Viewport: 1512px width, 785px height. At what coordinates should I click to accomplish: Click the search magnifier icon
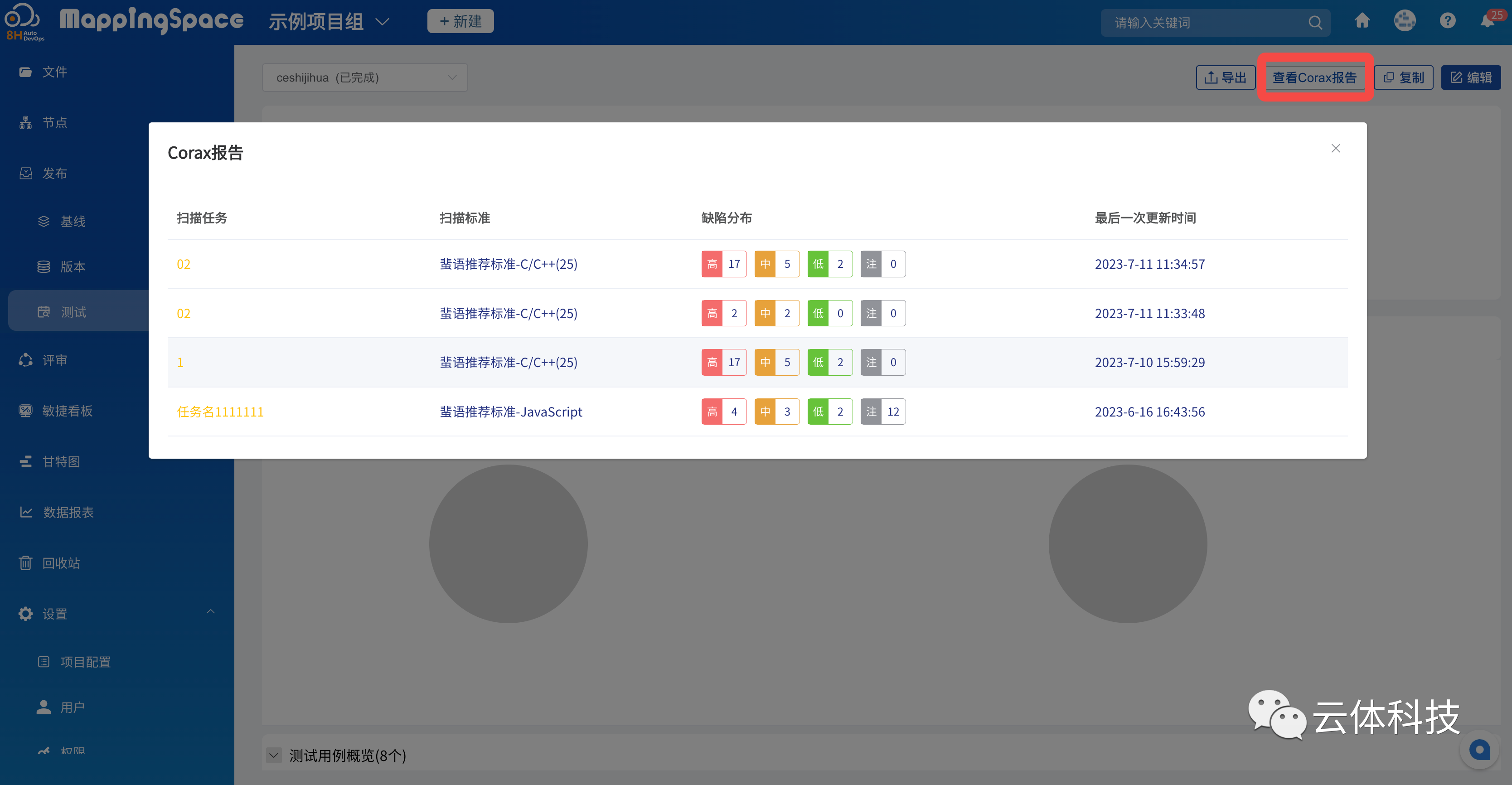click(1315, 22)
